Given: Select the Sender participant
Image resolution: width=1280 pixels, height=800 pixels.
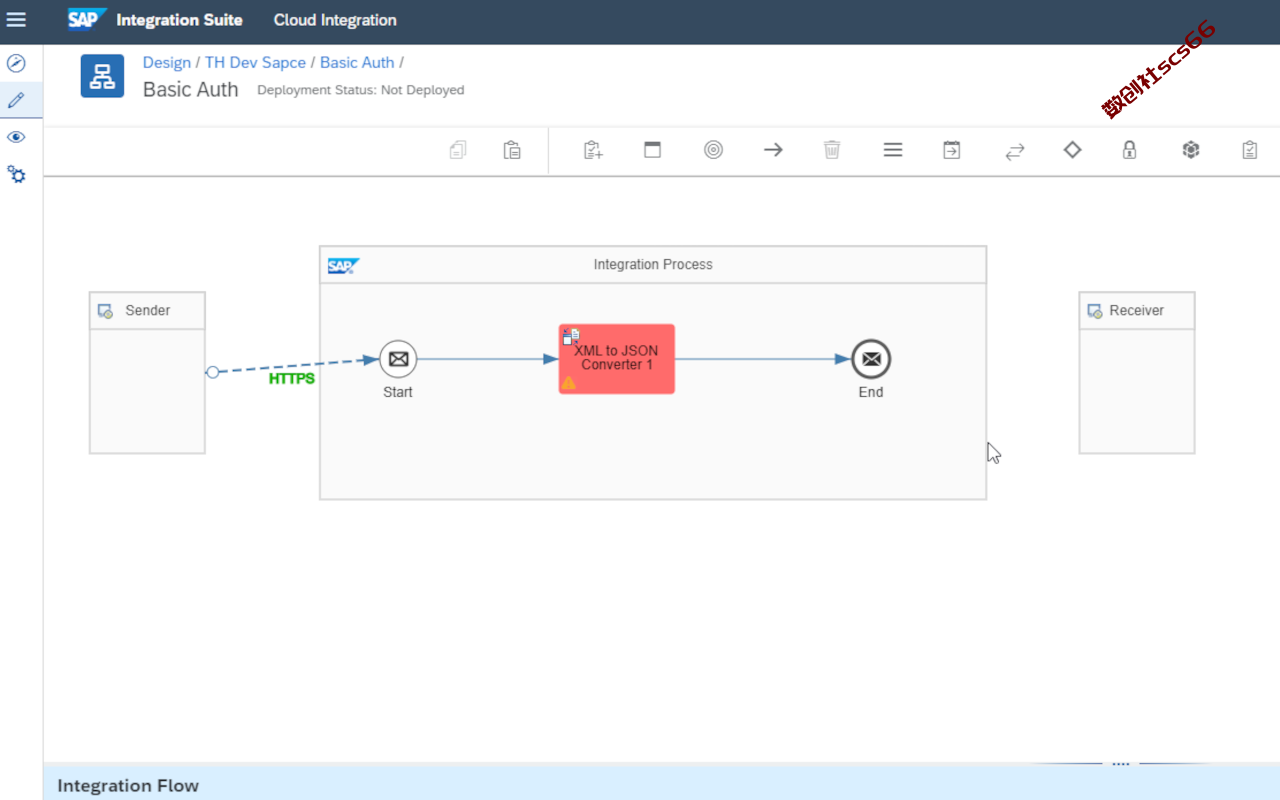Looking at the screenshot, I should pyautogui.click(x=147, y=373).
